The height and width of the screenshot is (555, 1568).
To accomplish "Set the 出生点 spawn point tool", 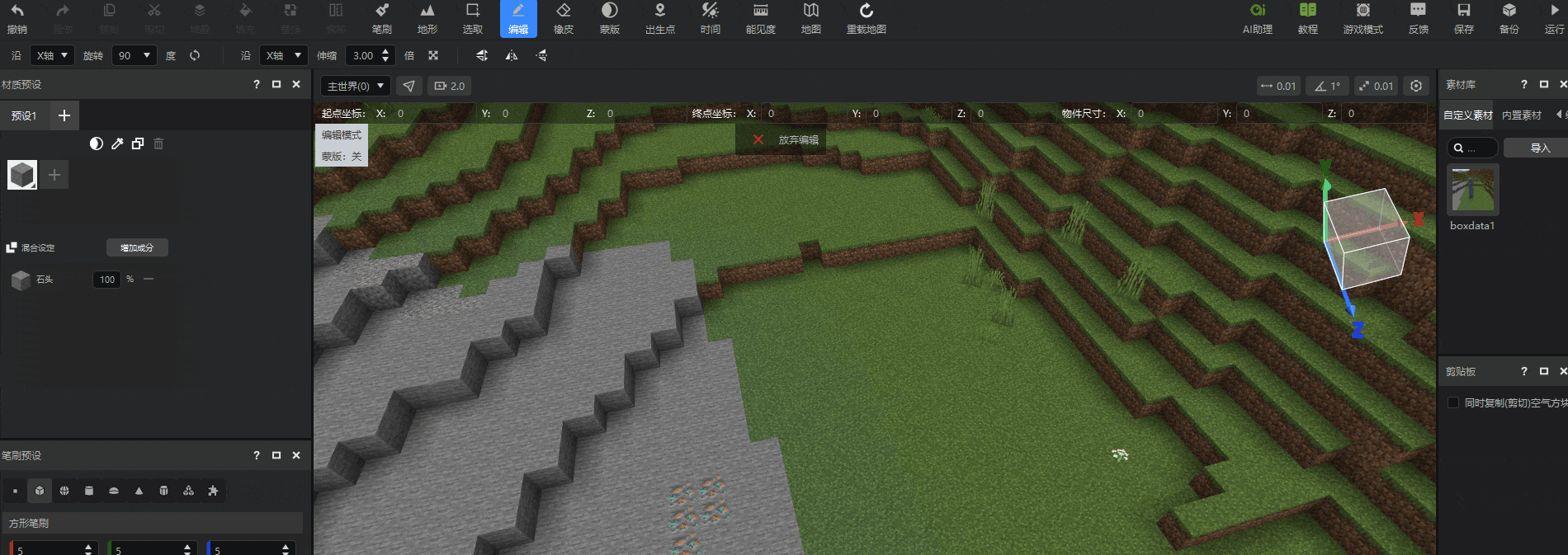I will click(x=660, y=18).
